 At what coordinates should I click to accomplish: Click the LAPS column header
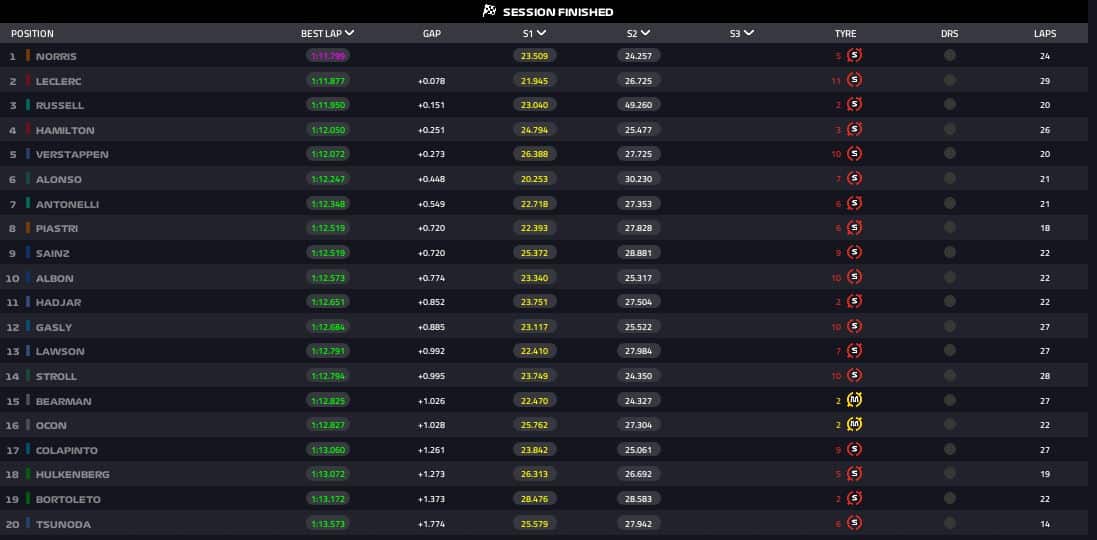[1045, 34]
